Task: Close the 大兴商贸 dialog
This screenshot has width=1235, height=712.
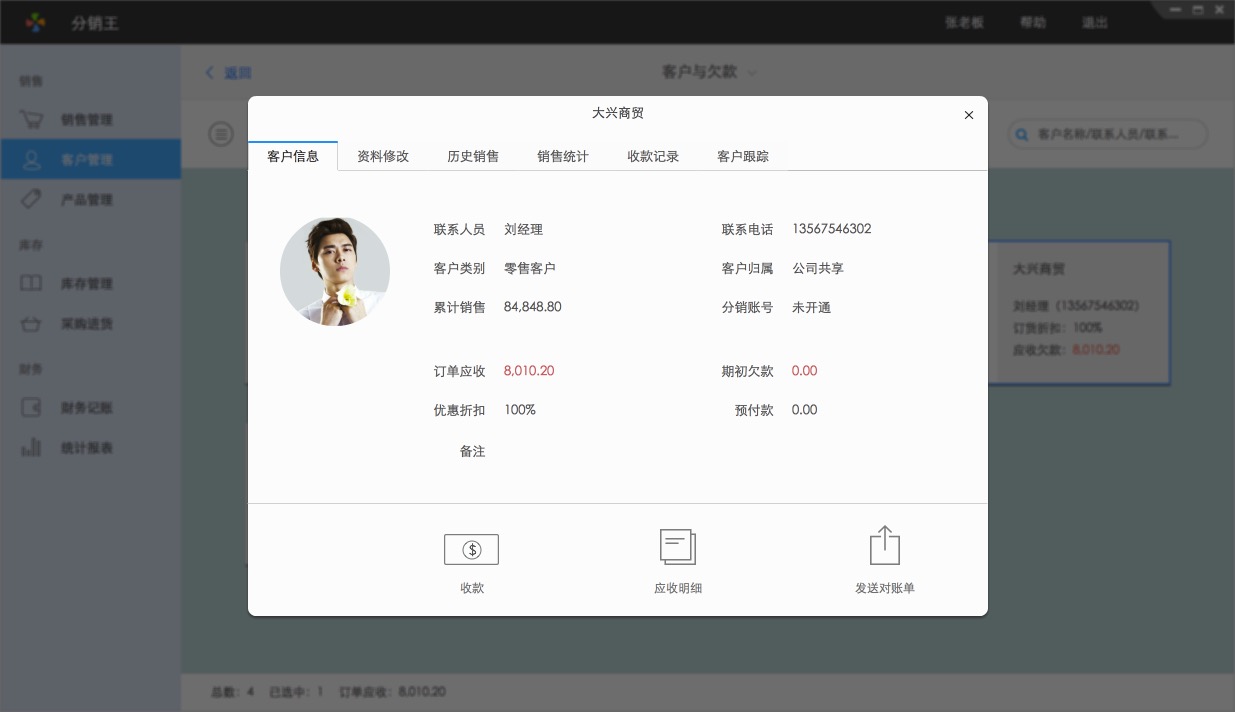Action: (968, 115)
